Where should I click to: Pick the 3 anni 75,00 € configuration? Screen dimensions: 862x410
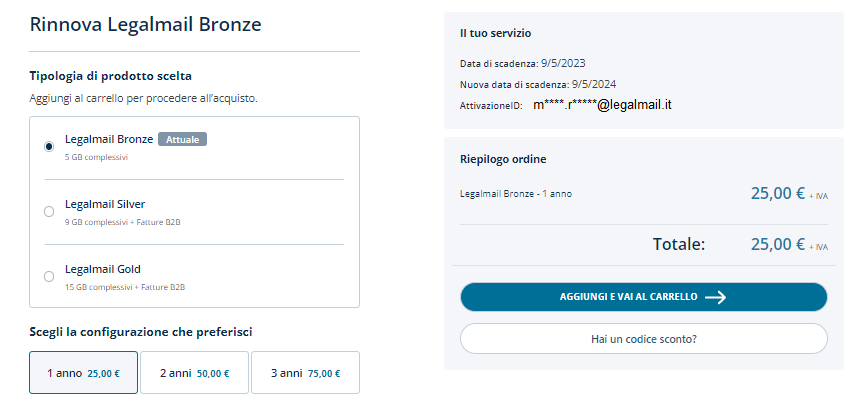[305, 373]
